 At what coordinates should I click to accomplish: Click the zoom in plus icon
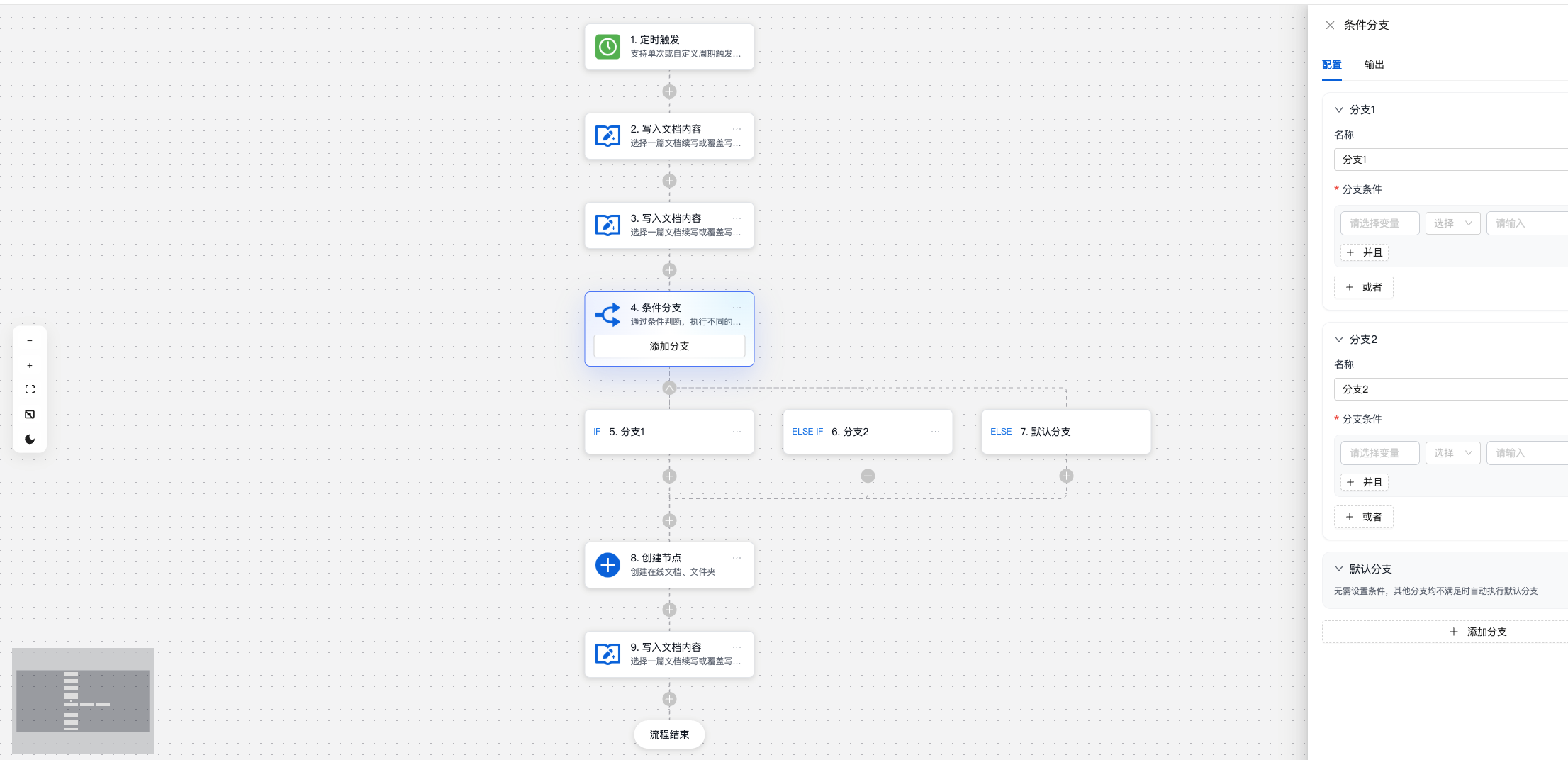(30, 366)
